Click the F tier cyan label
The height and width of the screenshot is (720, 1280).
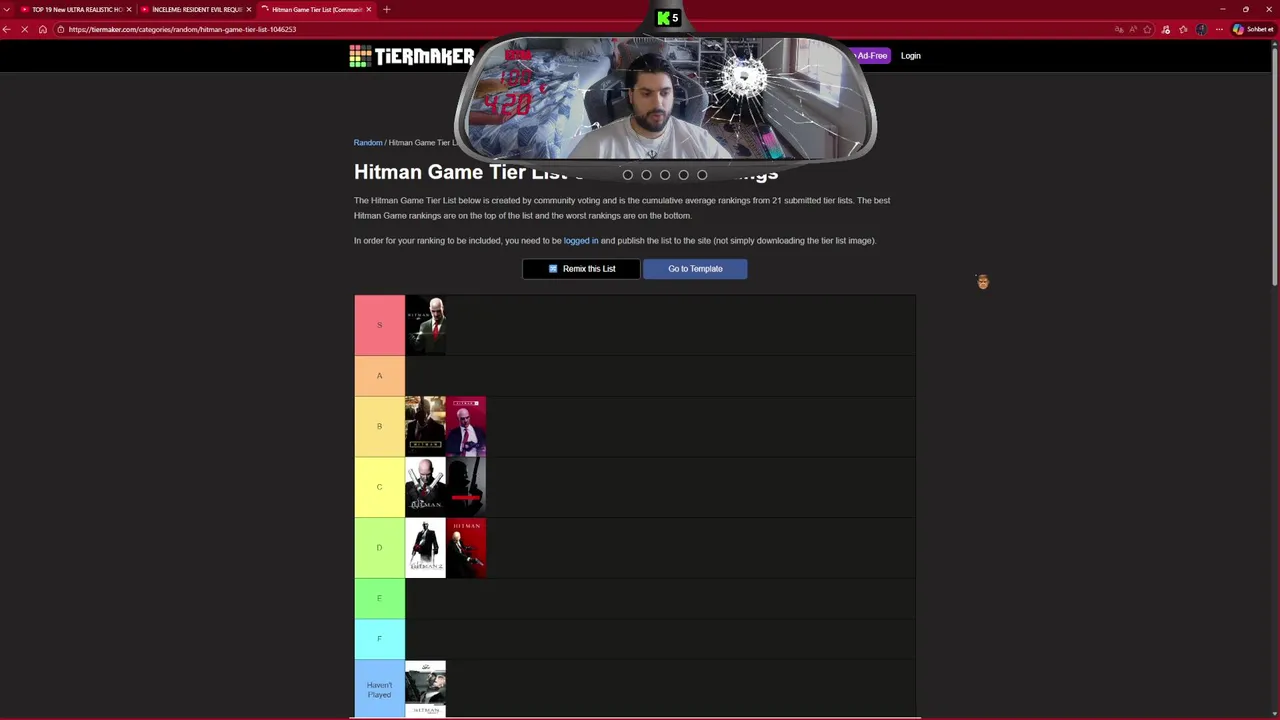pos(379,639)
